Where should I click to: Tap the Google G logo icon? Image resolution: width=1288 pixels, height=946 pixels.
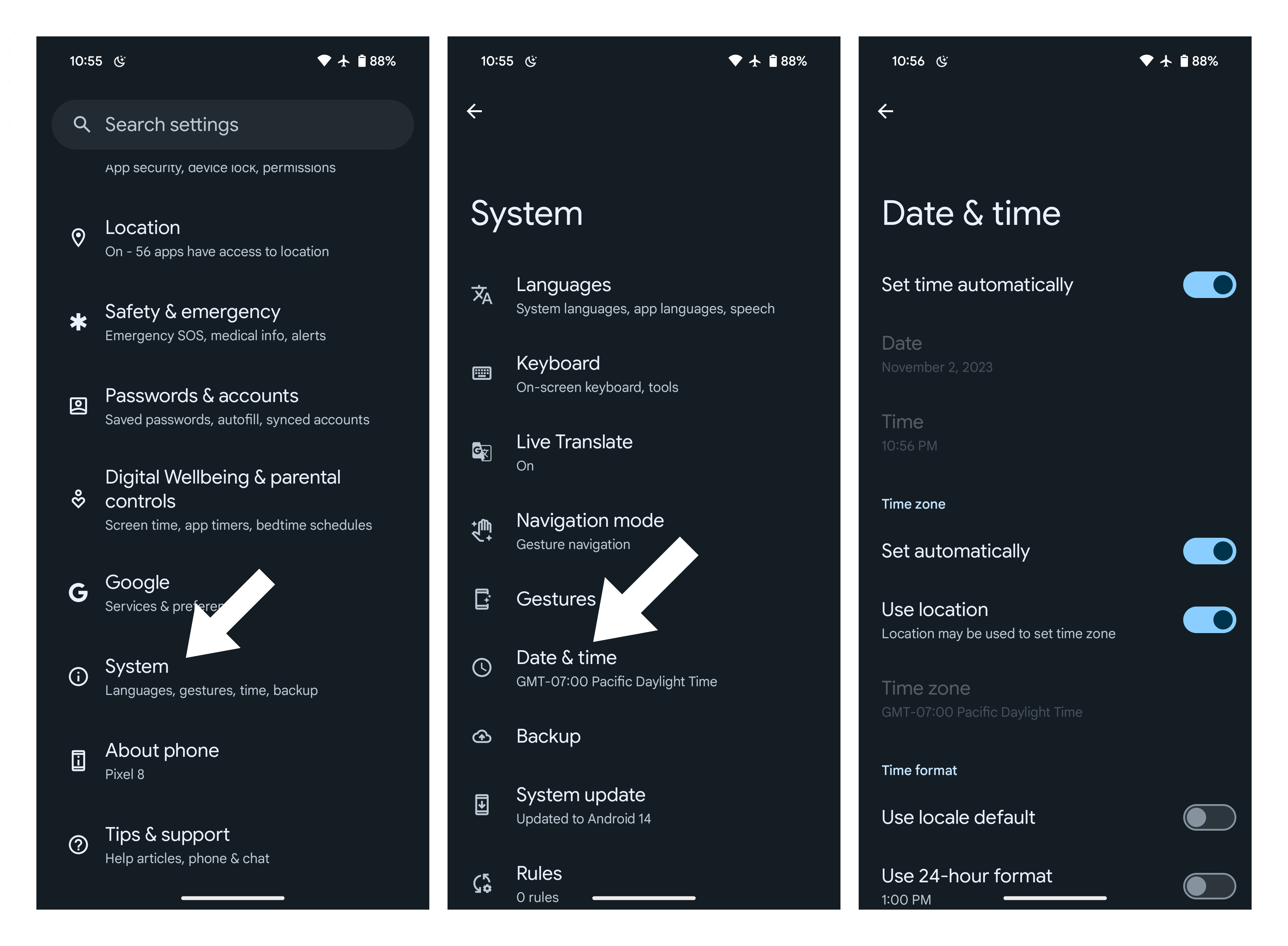coord(79,592)
